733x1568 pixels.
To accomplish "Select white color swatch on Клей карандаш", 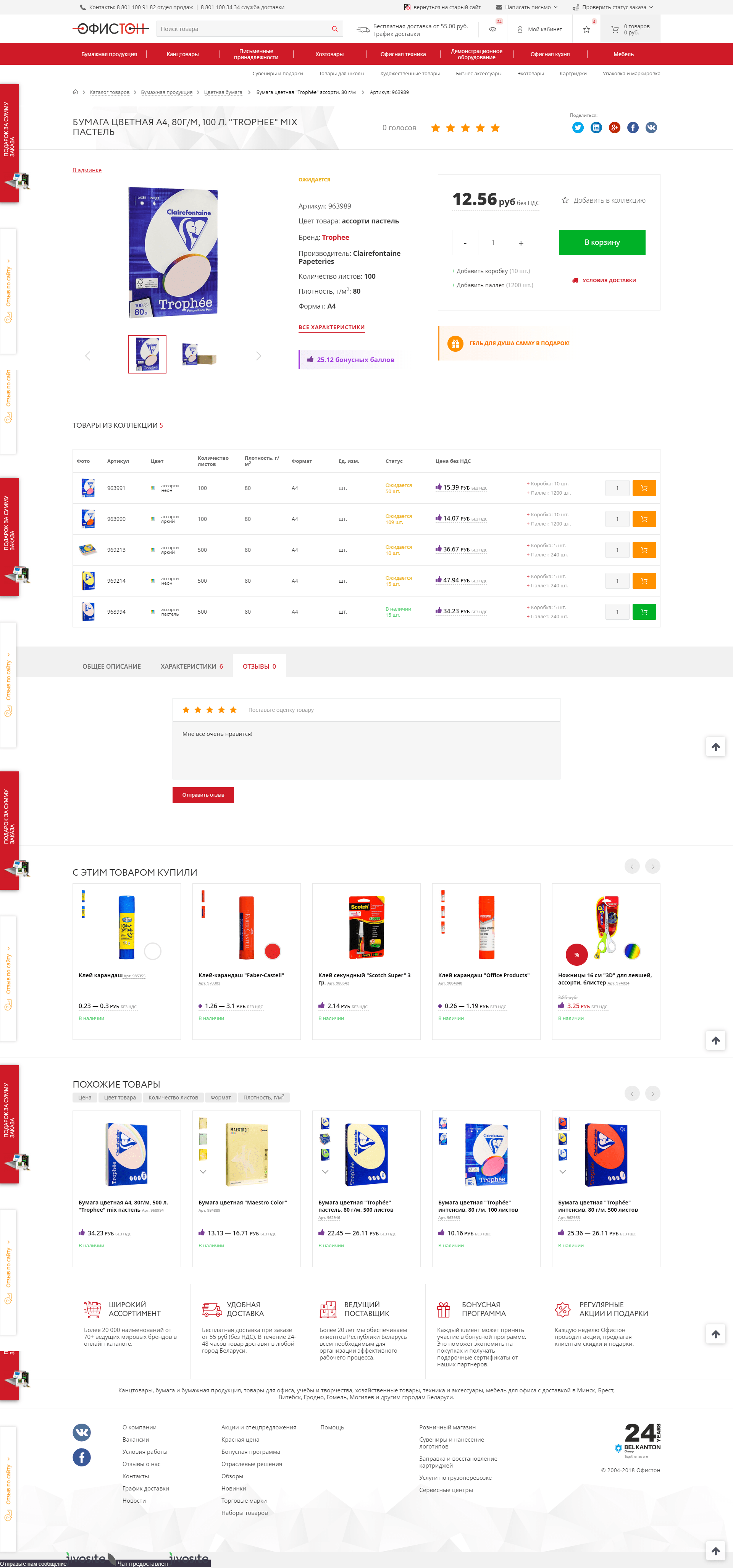I will click(x=153, y=951).
